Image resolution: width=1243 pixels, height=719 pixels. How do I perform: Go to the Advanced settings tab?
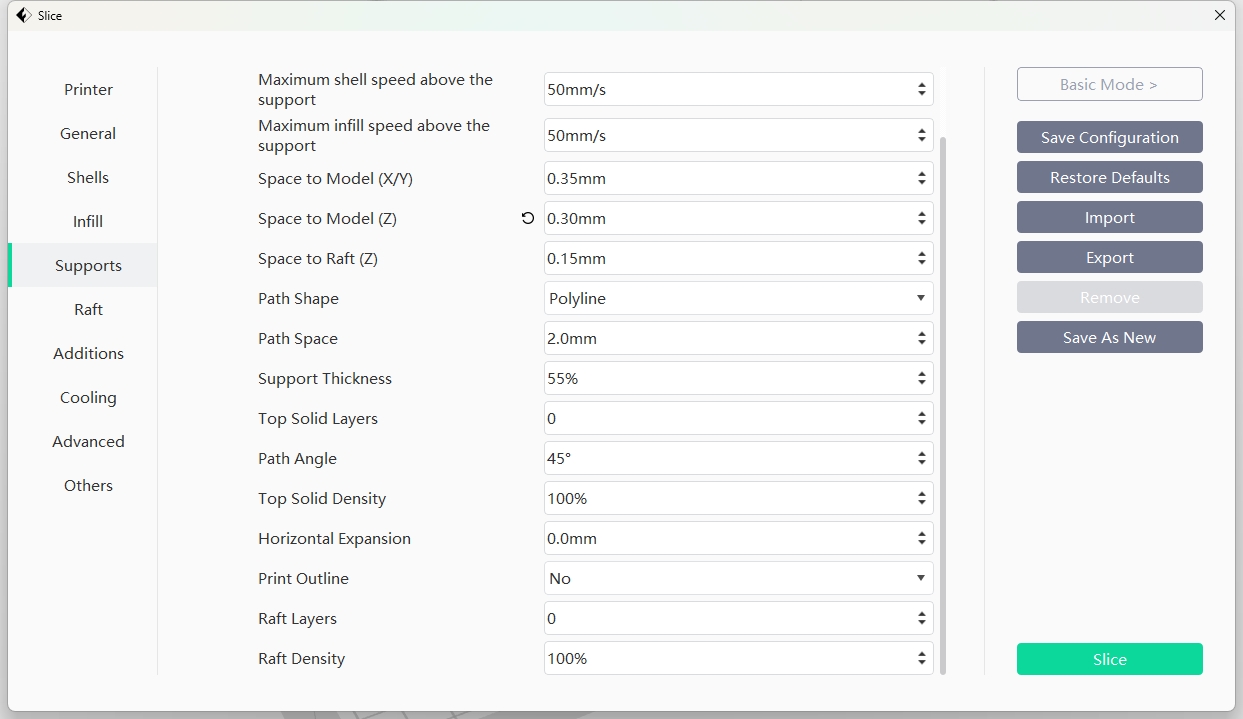point(88,441)
